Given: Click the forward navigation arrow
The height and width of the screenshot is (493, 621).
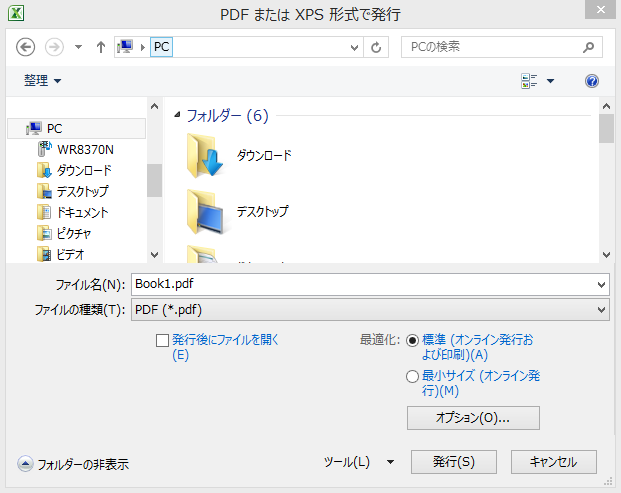Looking at the screenshot, I should pyautogui.click(x=54, y=47).
